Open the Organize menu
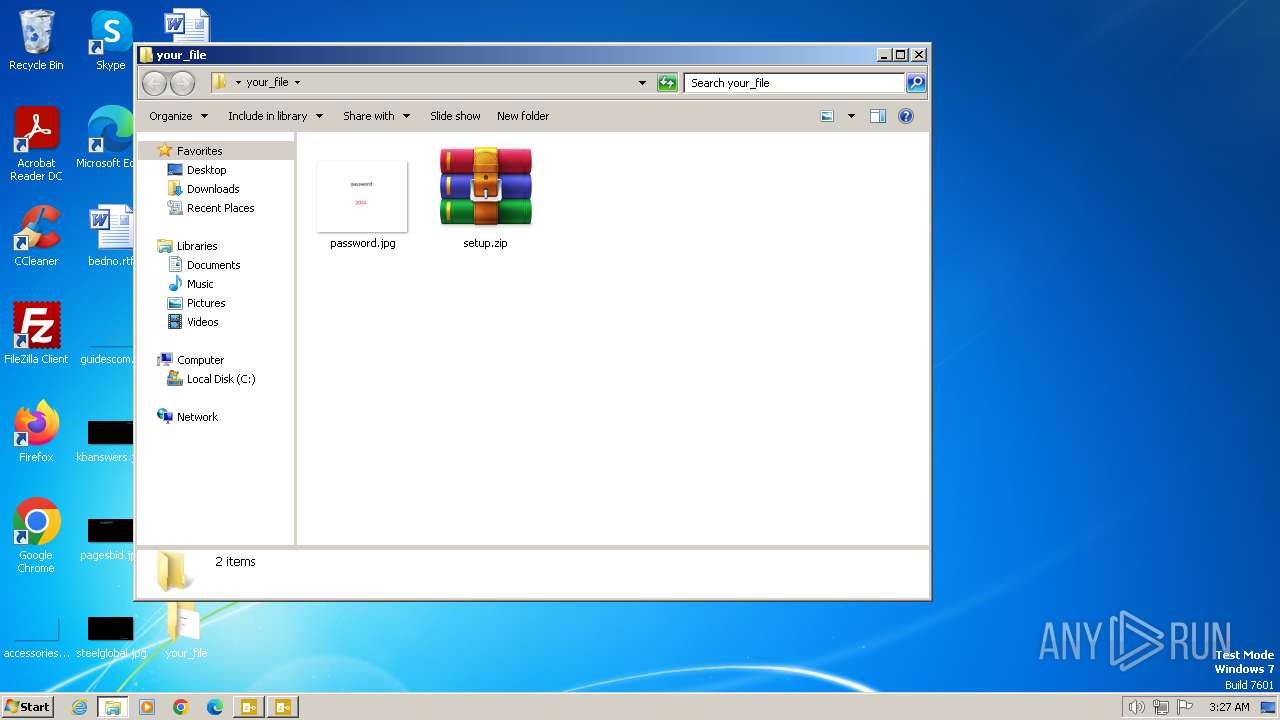The height and width of the screenshot is (720, 1280). 179,116
